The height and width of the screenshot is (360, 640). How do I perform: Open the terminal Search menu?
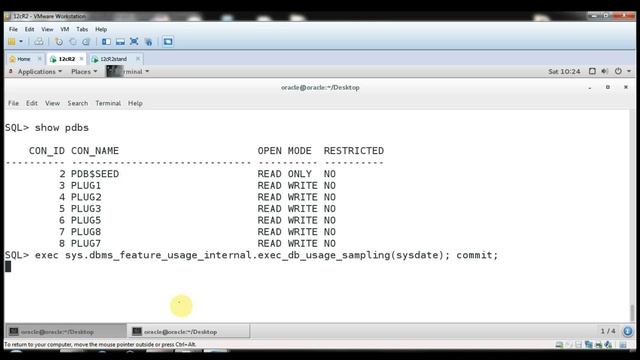pos(78,103)
